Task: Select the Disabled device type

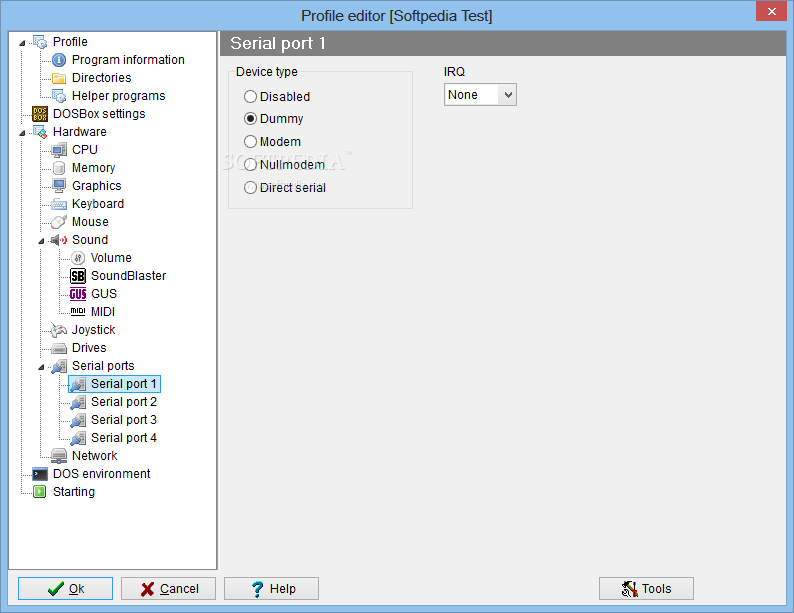Action: tap(277, 97)
